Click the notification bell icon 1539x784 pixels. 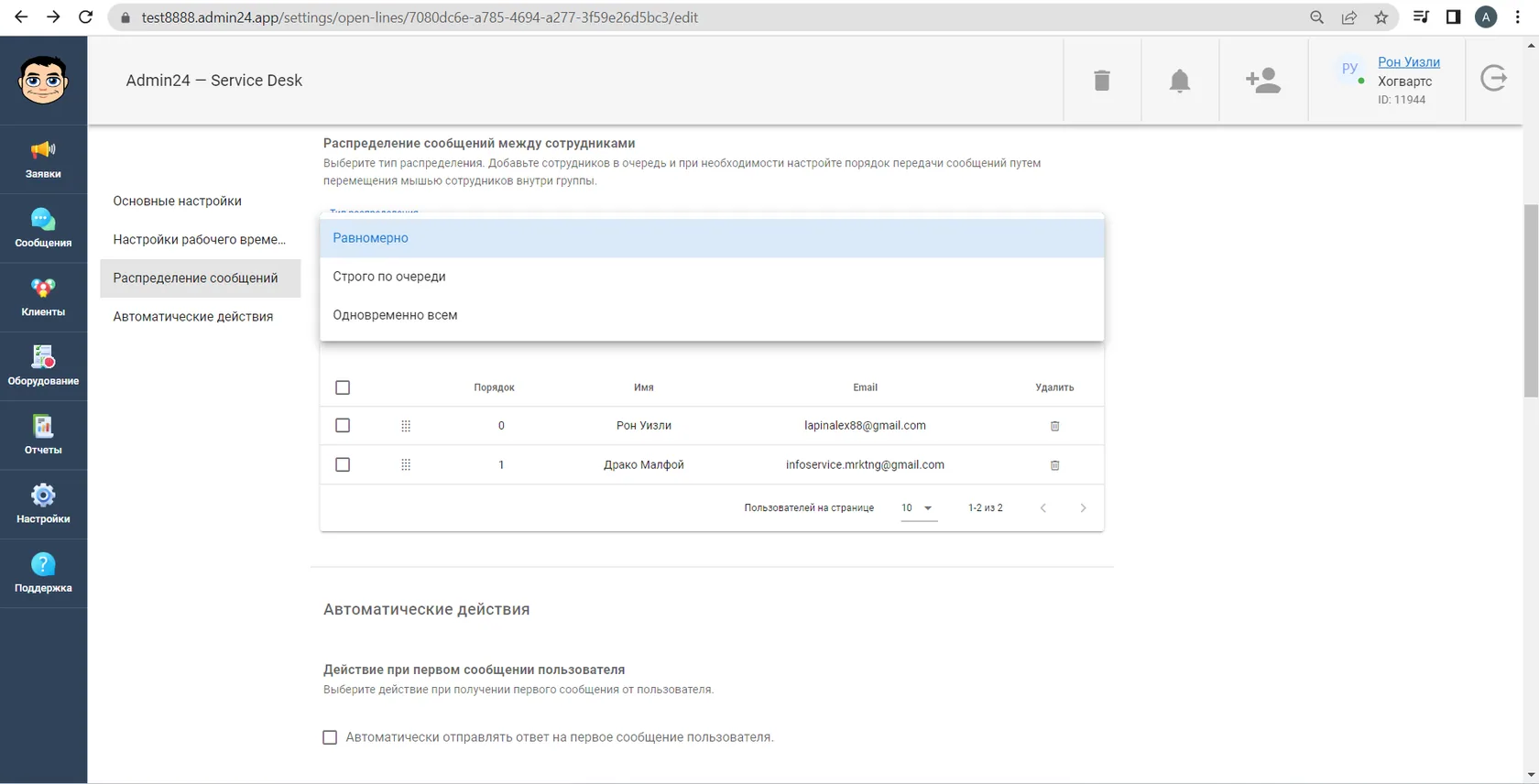point(1180,81)
